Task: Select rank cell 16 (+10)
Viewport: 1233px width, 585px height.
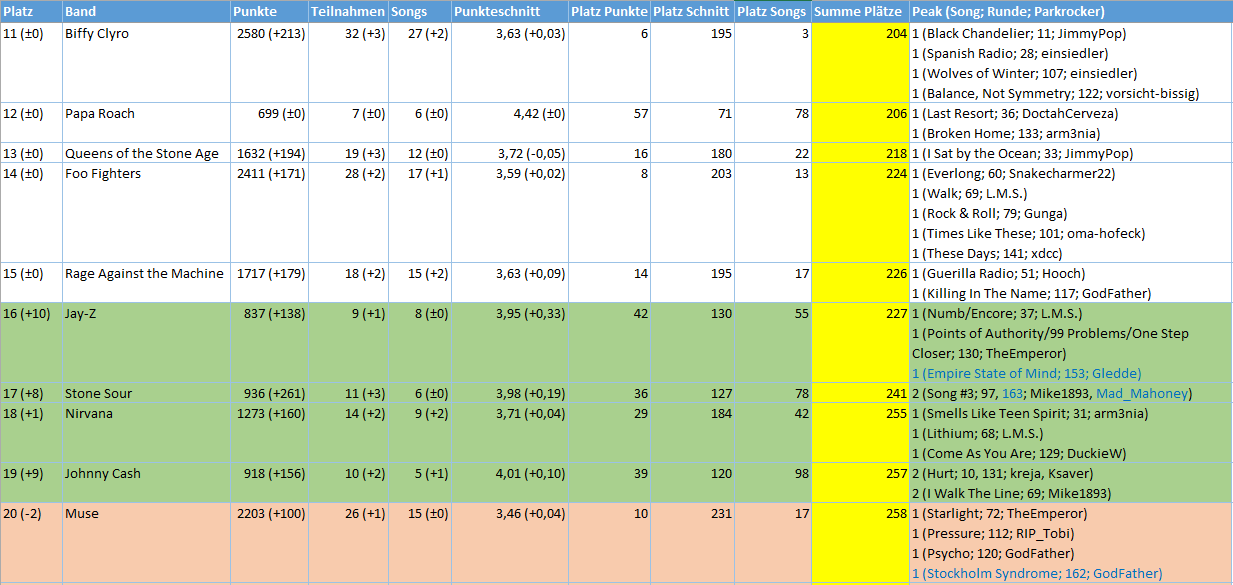Action: coord(30,343)
